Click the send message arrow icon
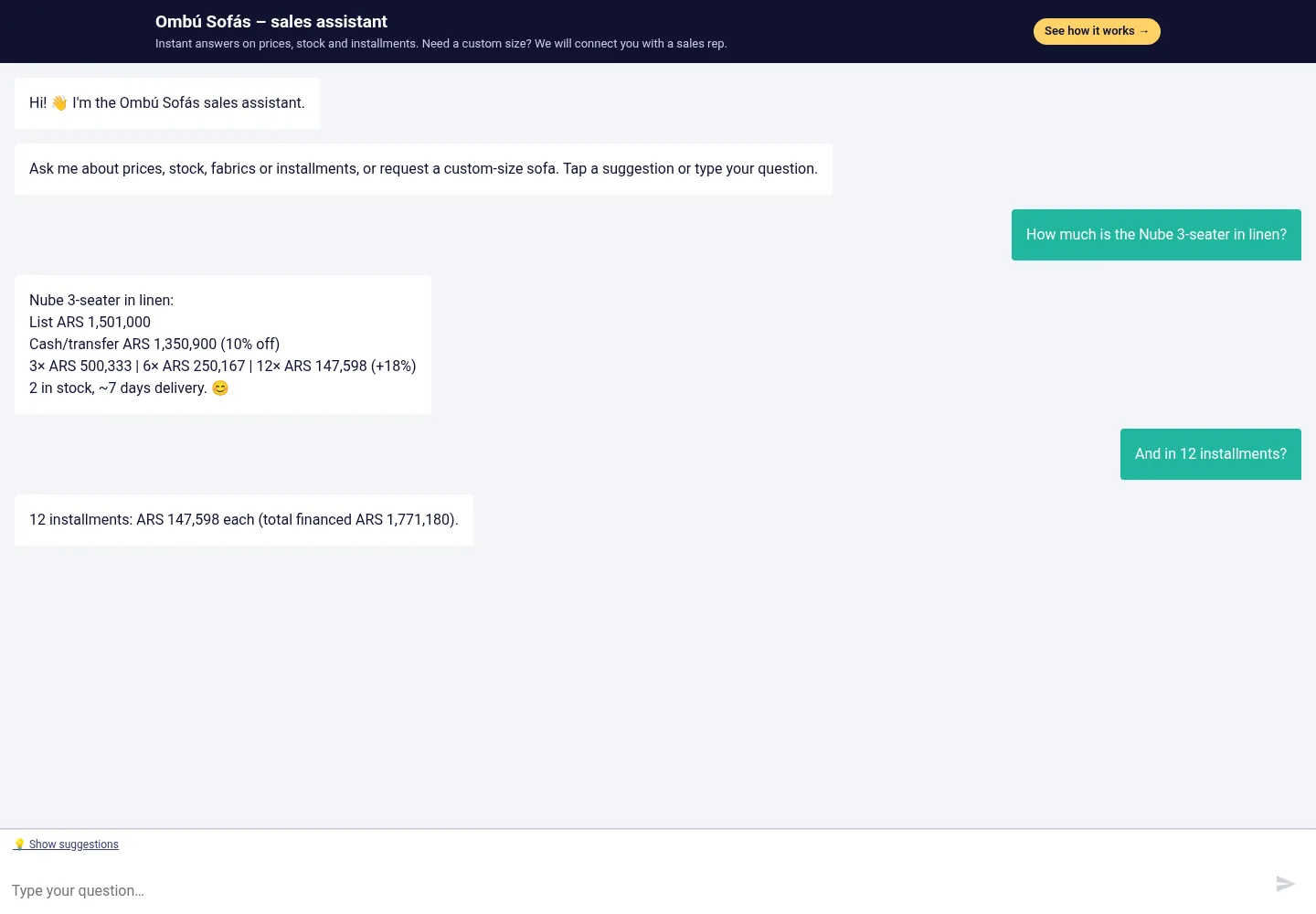Screen dimensions: 1316x914 click(x=1285, y=884)
